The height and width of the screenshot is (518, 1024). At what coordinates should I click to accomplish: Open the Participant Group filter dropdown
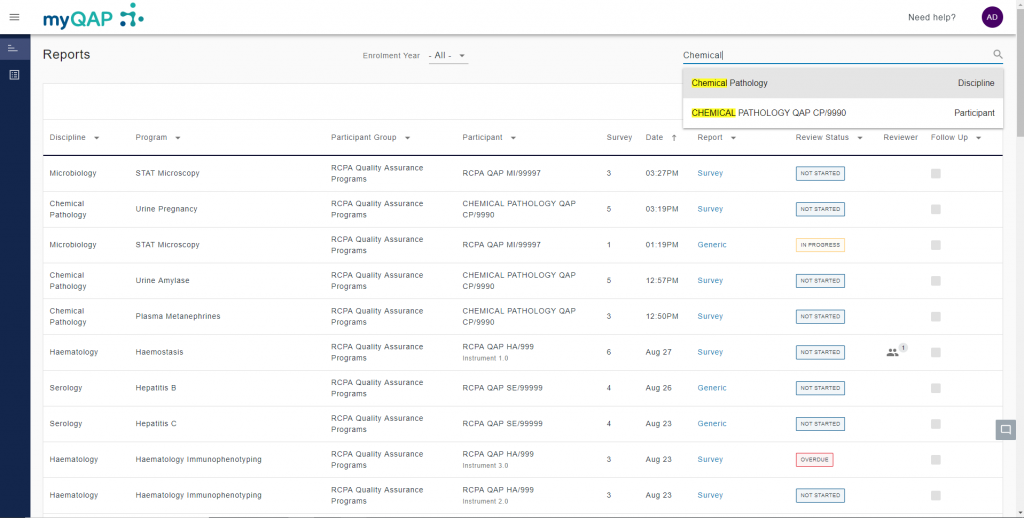click(x=408, y=138)
